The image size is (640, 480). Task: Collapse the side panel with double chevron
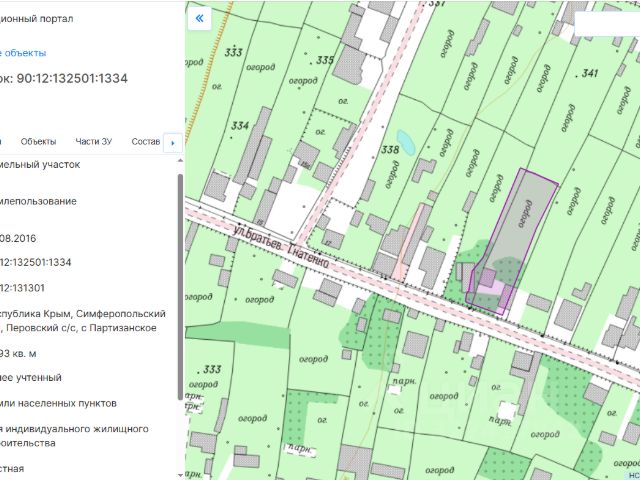click(x=200, y=18)
